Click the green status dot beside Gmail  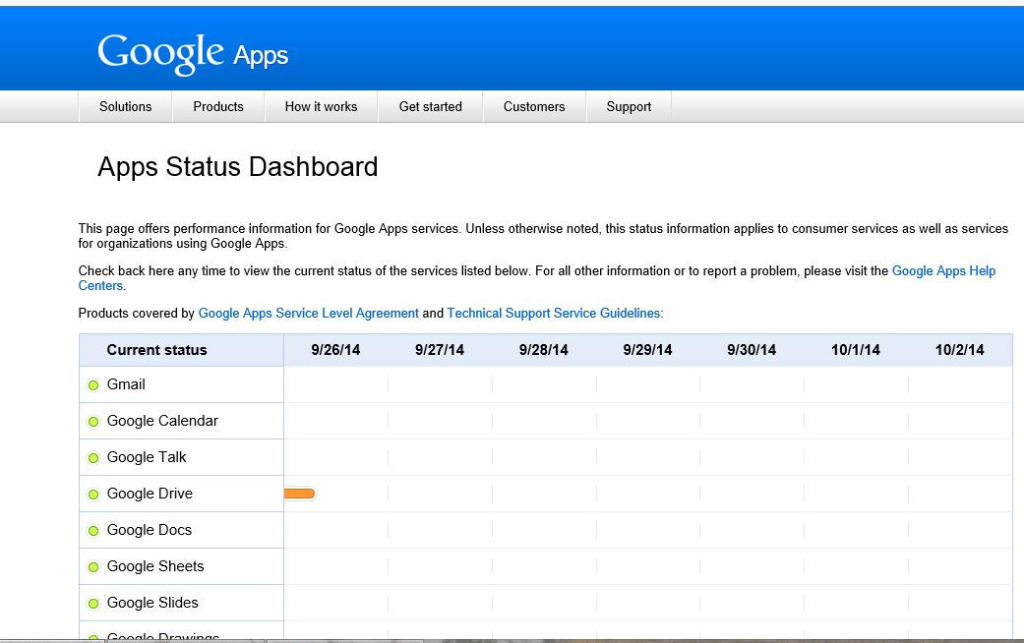point(93,385)
